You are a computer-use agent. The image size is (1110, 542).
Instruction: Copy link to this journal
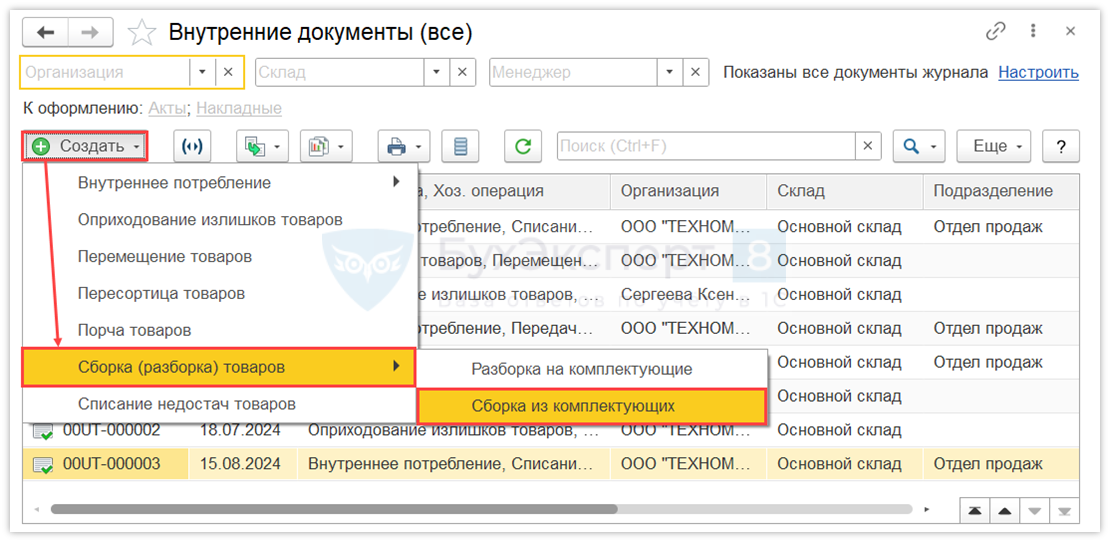(x=995, y=32)
